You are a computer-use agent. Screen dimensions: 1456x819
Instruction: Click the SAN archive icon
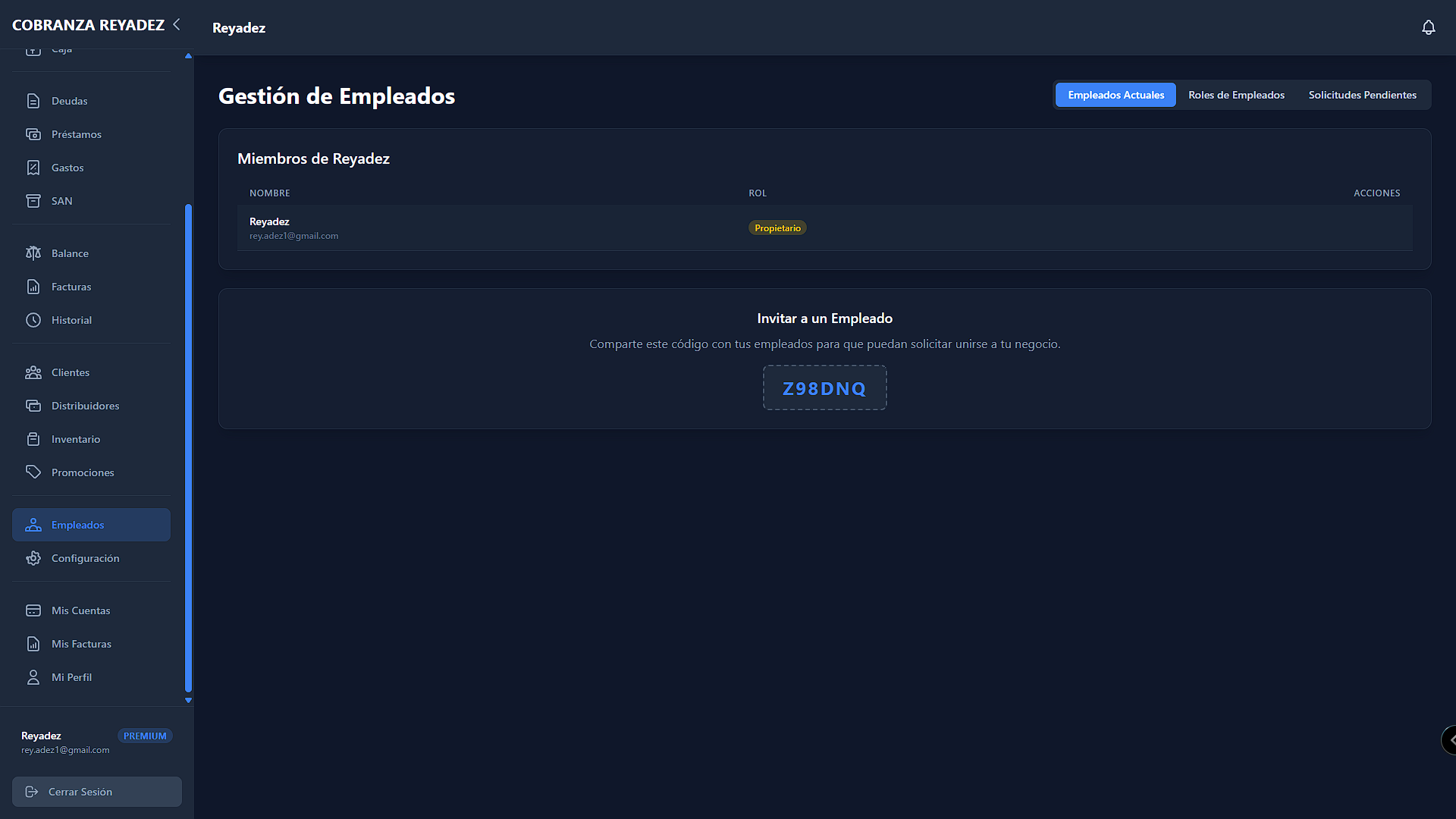click(x=33, y=201)
